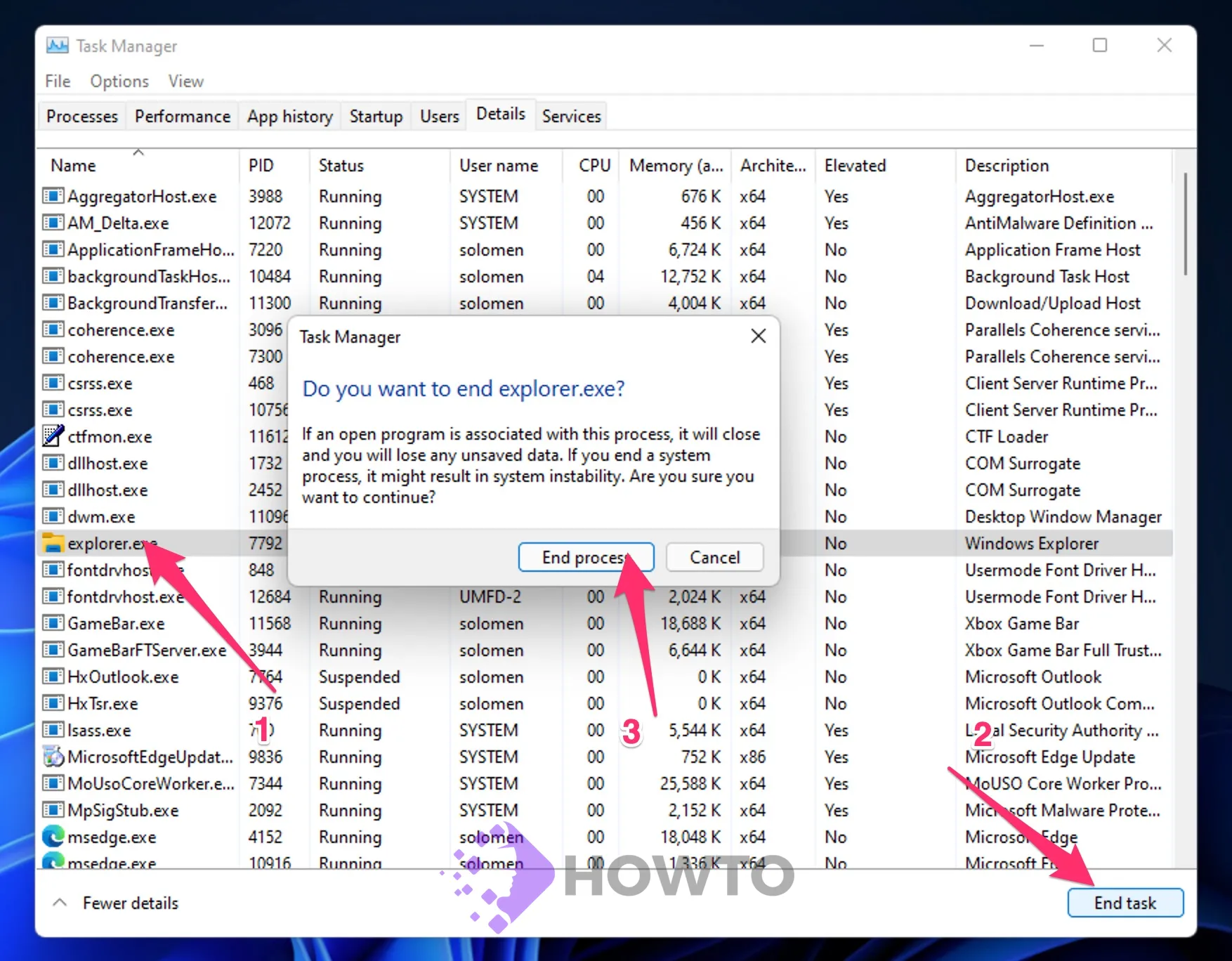Image resolution: width=1232 pixels, height=961 pixels.
Task: Switch to the Users tab
Action: tap(440, 116)
